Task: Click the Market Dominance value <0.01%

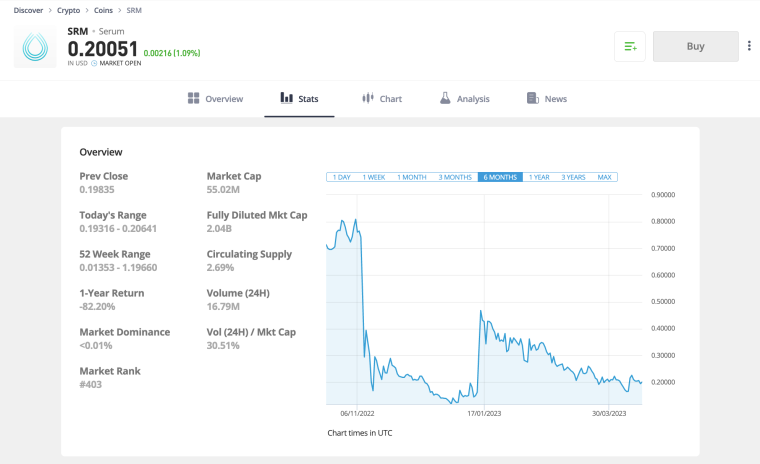Action: [96, 346]
